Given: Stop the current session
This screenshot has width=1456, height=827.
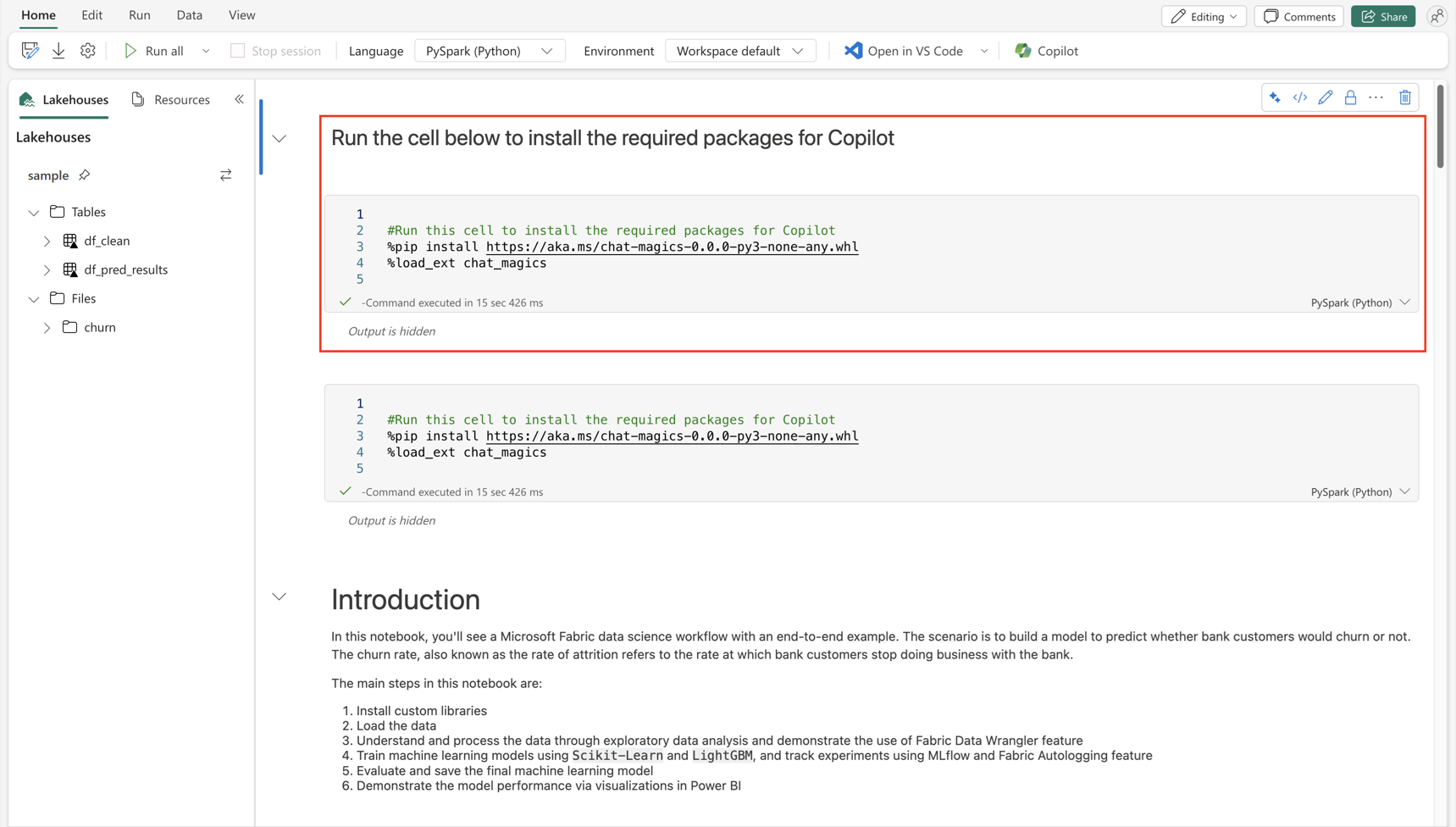Looking at the screenshot, I should tap(275, 50).
